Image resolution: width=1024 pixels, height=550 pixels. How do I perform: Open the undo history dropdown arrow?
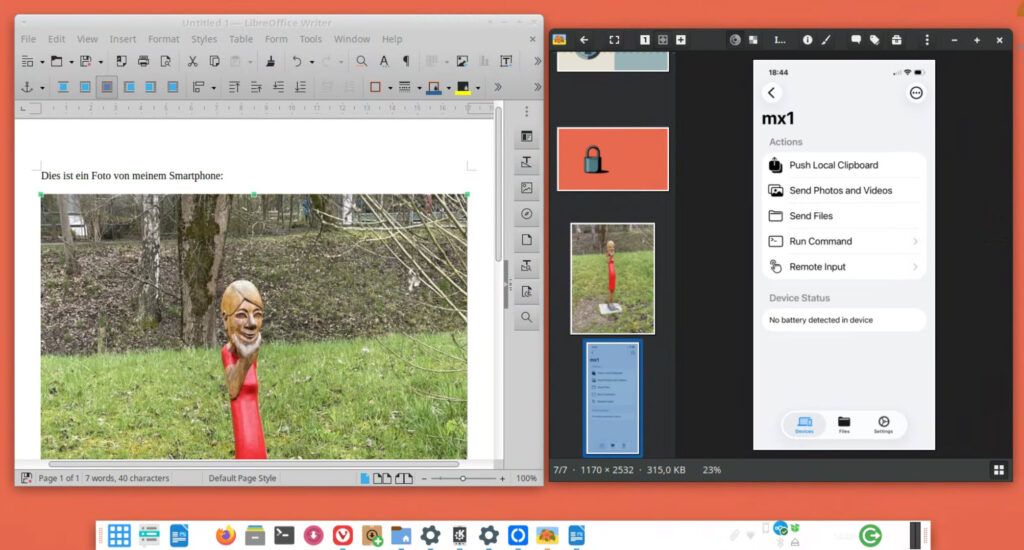[311, 62]
